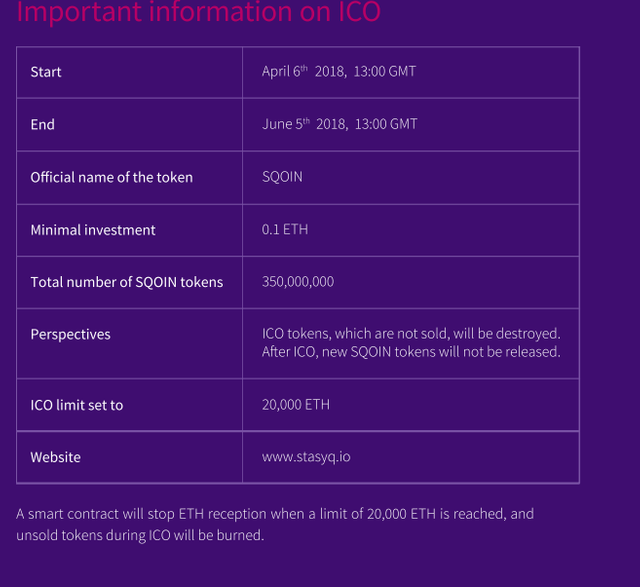Click the 'Minimal investment' label
This screenshot has height=587, width=640.
pyautogui.click(x=93, y=230)
